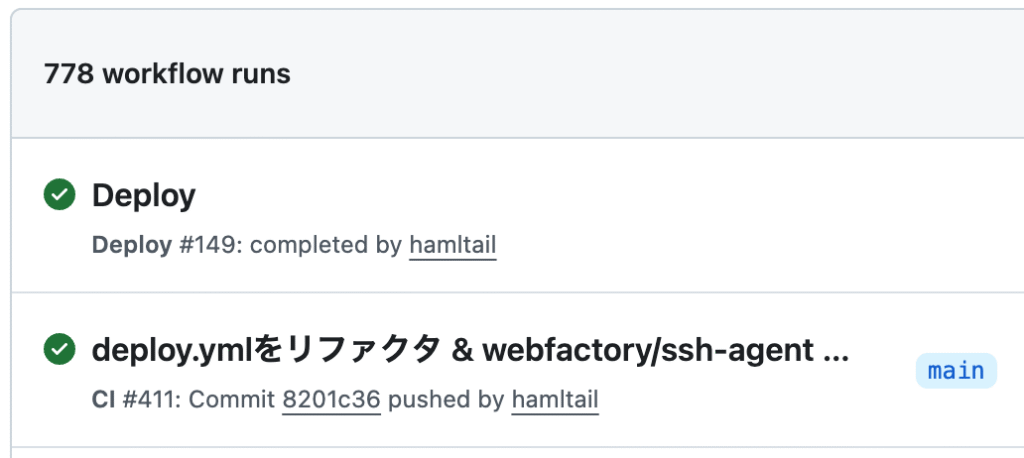The width and height of the screenshot is (1024, 458).
Task: Click bold Deploy workflow name before #149
Action: [131, 246]
